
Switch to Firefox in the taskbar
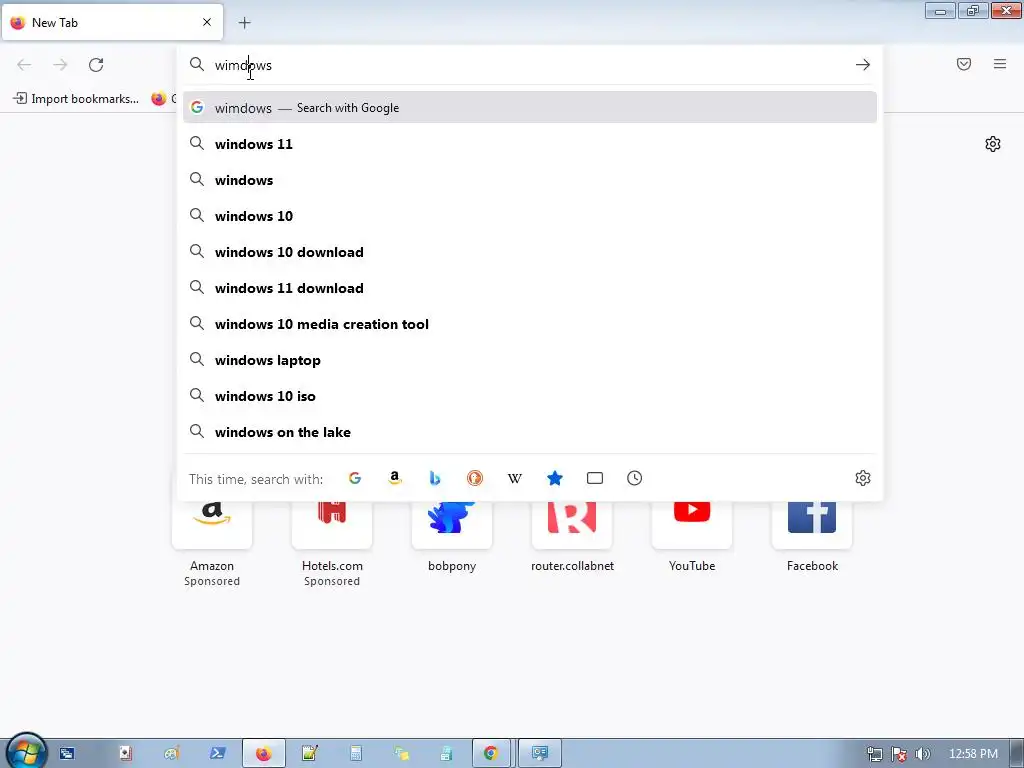tap(263, 754)
